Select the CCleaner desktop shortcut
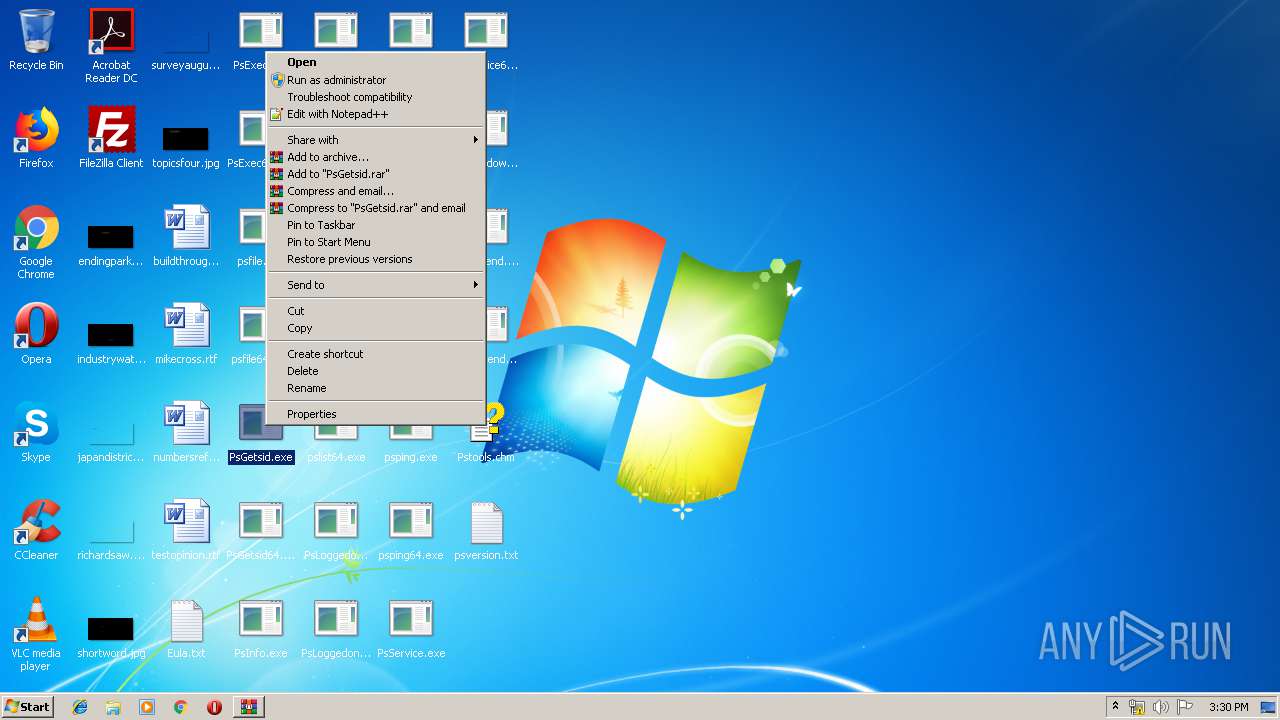1280x720 pixels. click(x=36, y=530)
